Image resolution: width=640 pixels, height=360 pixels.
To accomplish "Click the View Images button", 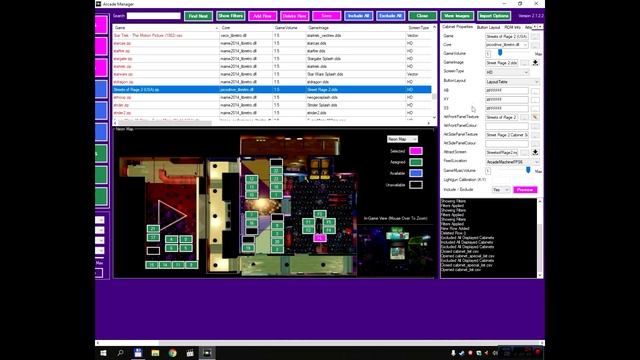I will (x=457, y=16).
